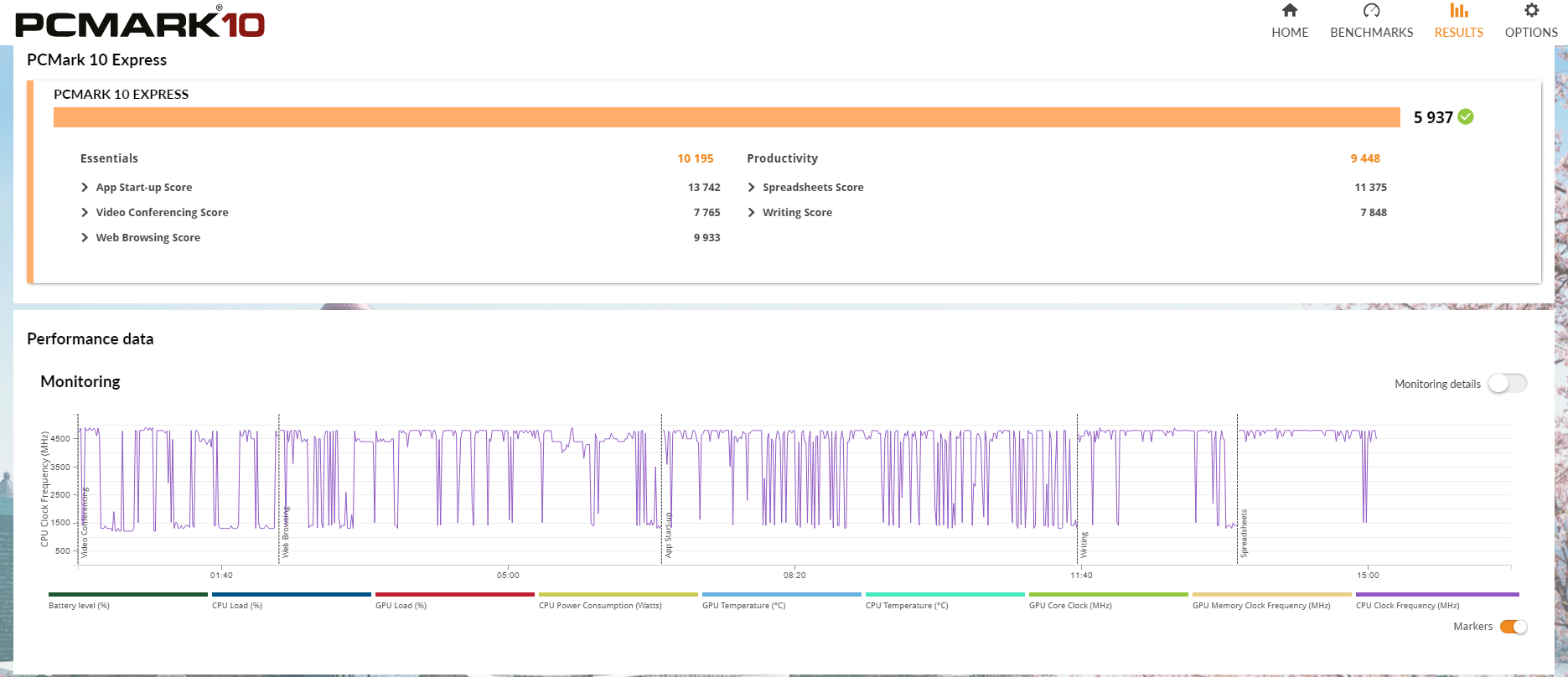Click the Home house icon
This screenshot has width=1568, height=677.
[1290, 10]
